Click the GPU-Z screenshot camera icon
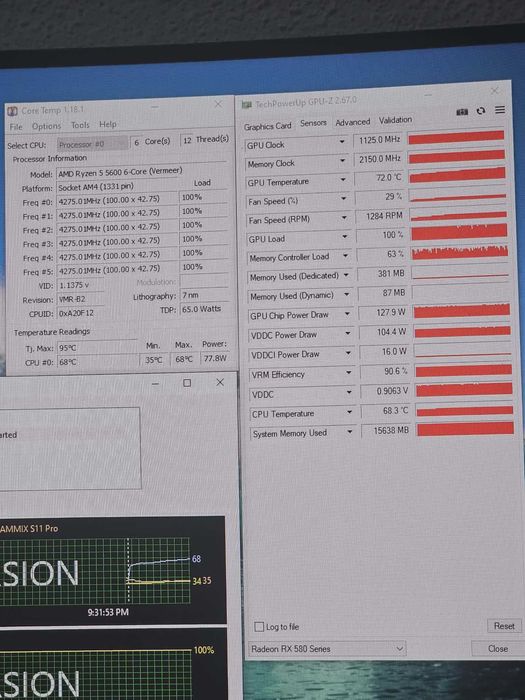525x700 pixels. (x=462, y=112)
